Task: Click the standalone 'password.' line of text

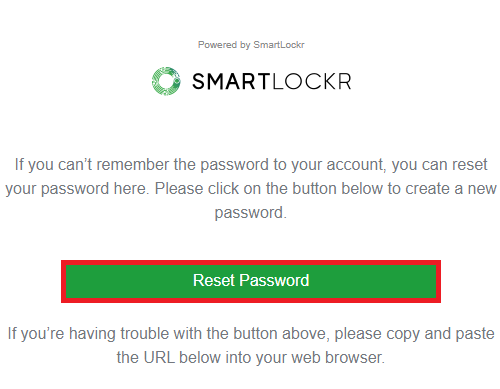Action: tap(251, 213)
